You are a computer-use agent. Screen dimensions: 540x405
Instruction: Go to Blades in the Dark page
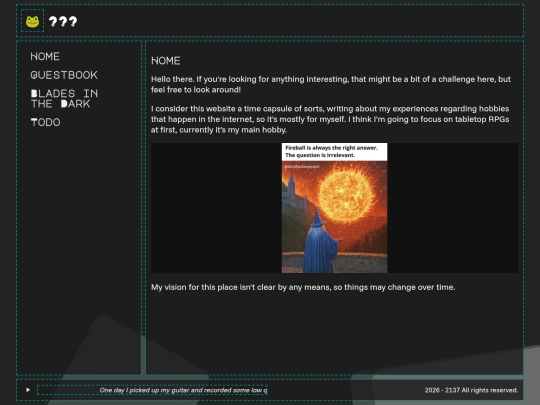(64, 98)
